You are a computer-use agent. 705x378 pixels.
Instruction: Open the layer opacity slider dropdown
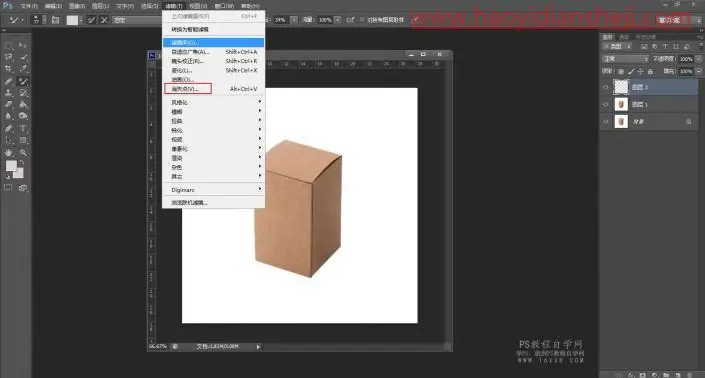tap(699, 59)
